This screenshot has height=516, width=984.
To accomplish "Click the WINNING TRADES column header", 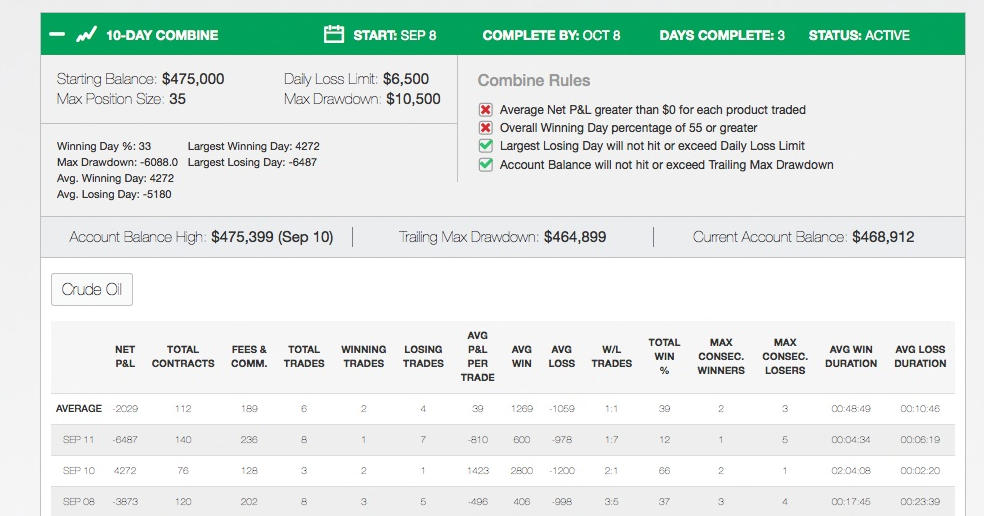I will [363, 356].
